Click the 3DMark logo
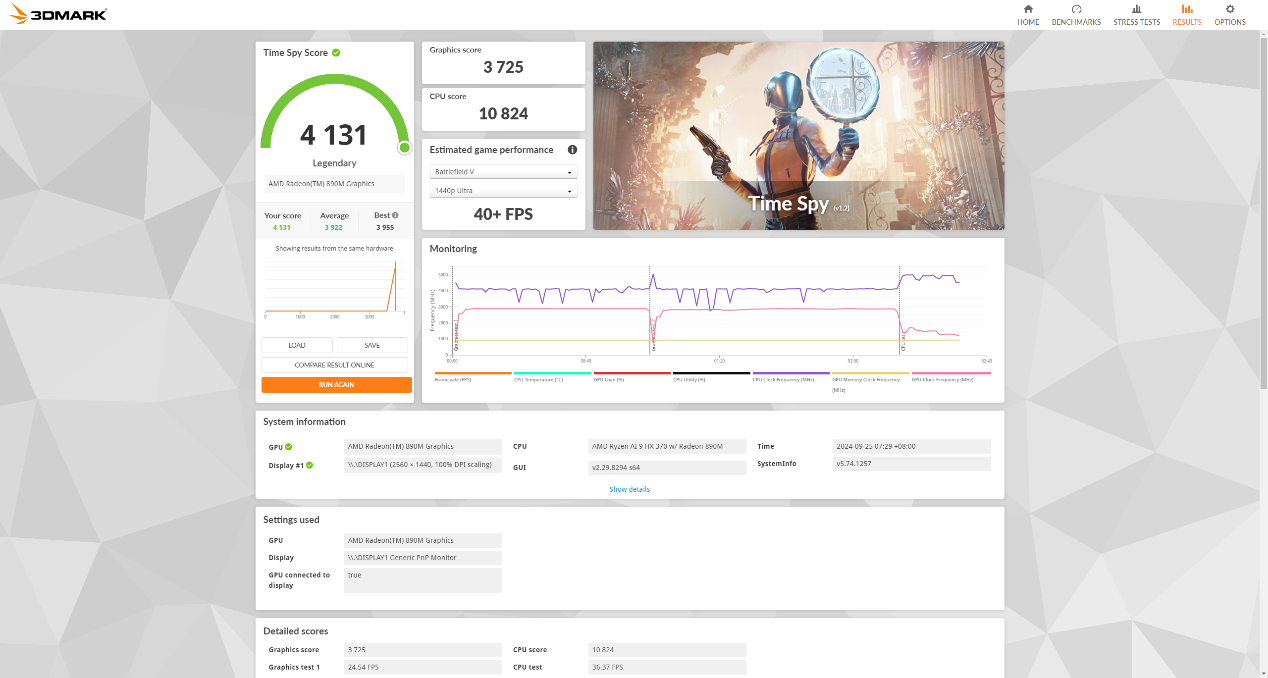The image size is (1268, 678). [x=55, y=15]
